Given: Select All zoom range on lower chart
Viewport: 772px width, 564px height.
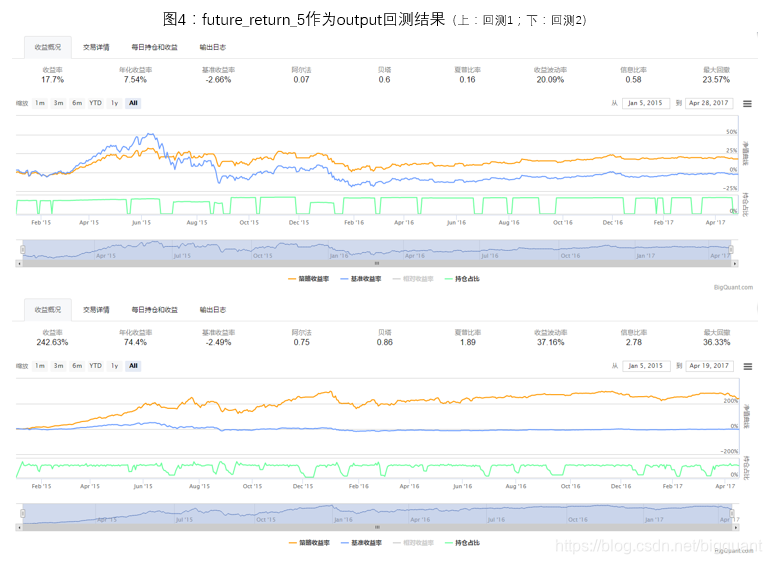Looking at the screenshot, I should coord(133,366).
